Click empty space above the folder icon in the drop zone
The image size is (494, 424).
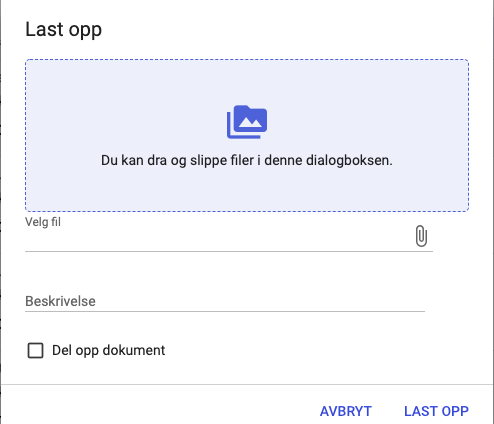coord(247,82)
